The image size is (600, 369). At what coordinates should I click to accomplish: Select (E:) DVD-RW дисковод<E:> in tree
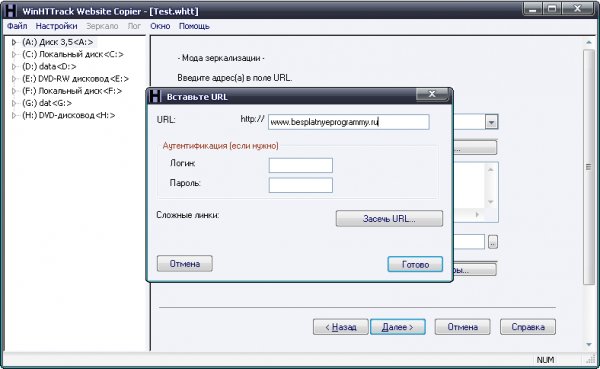(x=75, y=79)
